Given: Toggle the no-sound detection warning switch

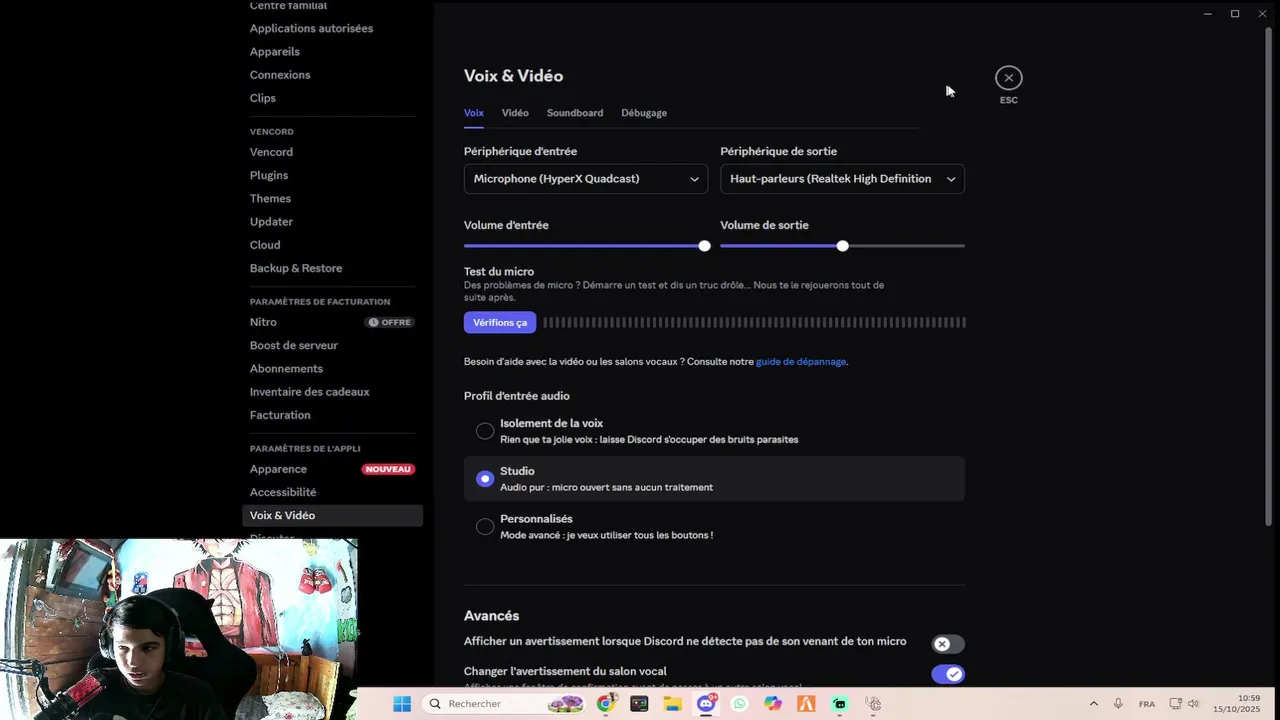Looking at the screenshot, I should click(x=948, y=644).
